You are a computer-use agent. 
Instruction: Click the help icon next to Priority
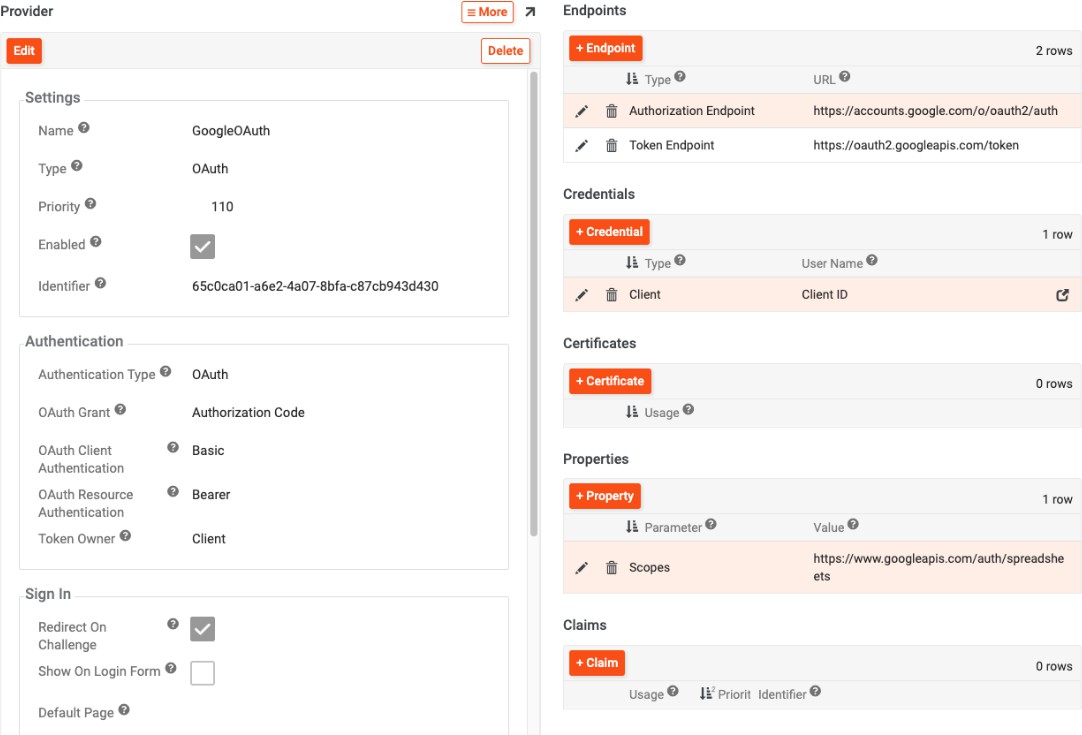pos(91,205)
